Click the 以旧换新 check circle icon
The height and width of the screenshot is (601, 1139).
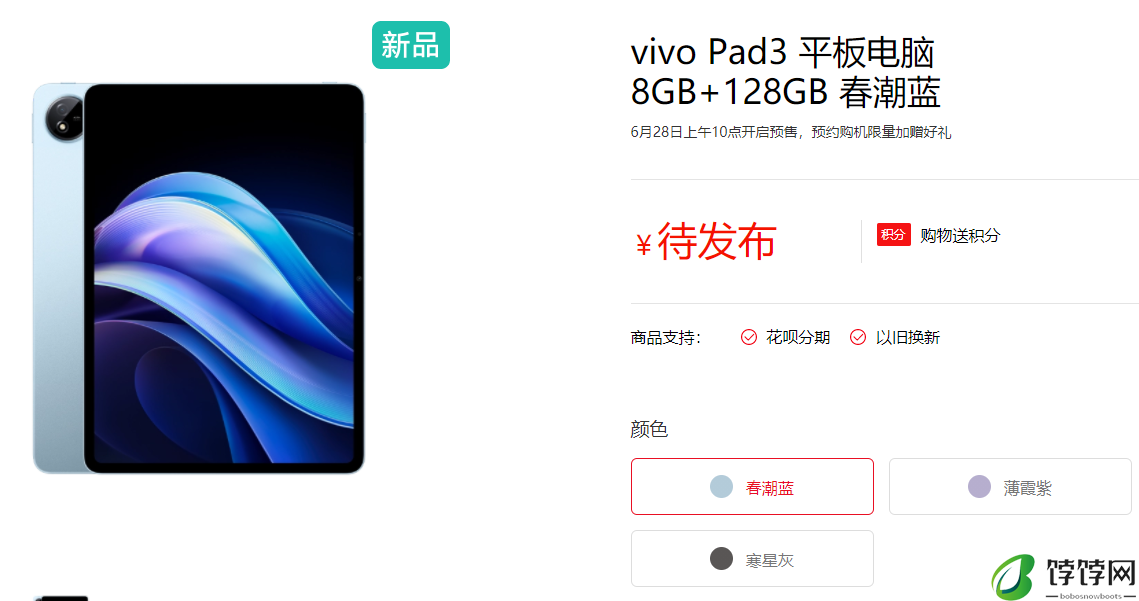858,337
